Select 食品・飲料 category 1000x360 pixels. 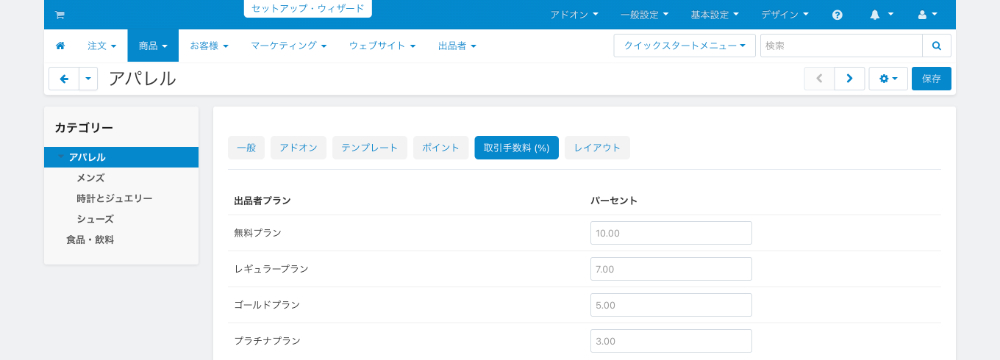[x=90, y=240]
